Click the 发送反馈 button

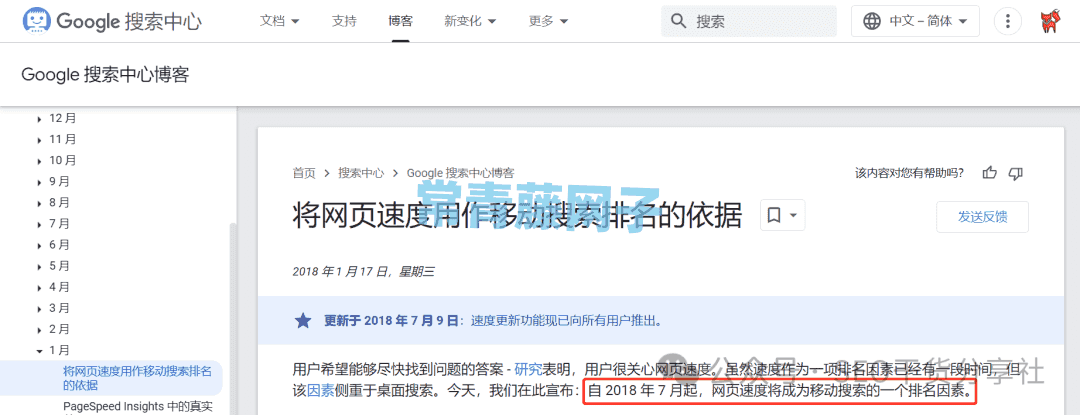[982, 217]
